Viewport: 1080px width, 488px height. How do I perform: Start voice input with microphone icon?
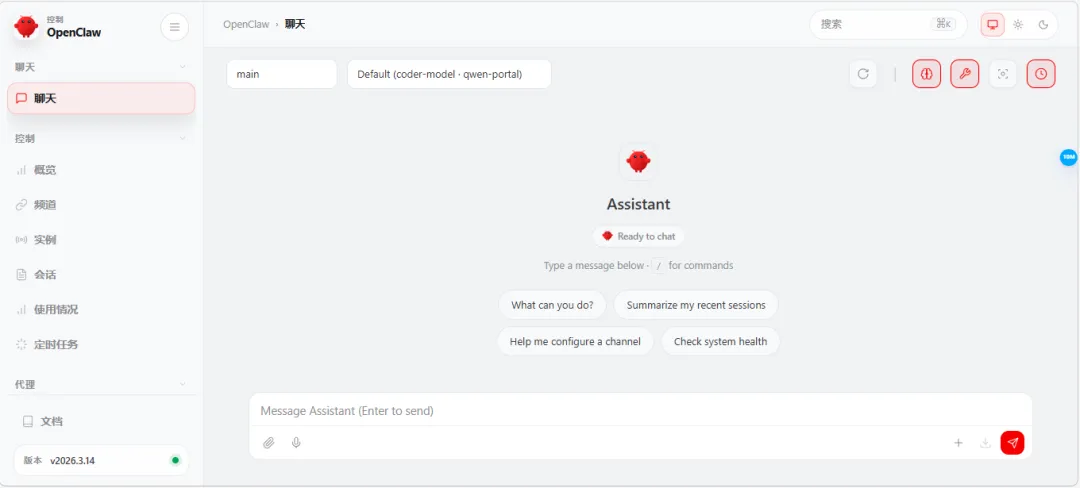click(296, 443)
